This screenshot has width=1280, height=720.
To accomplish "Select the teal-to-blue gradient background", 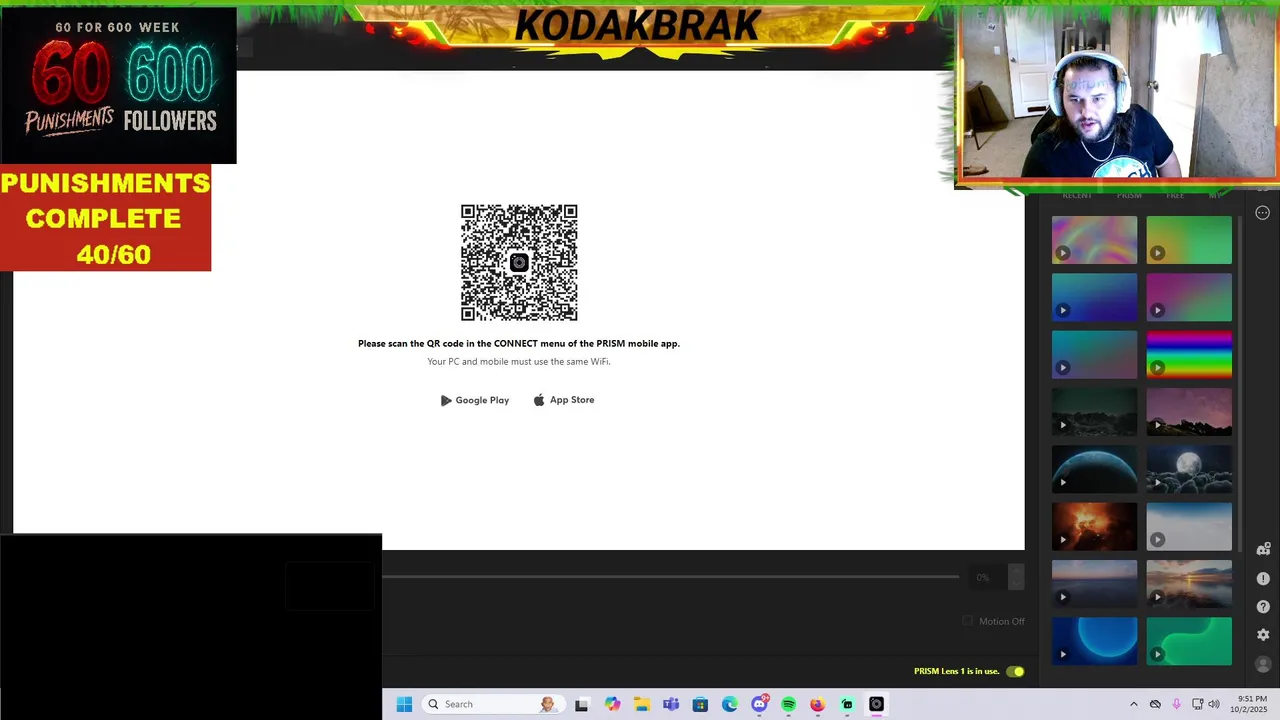I will pos(1094,297).
